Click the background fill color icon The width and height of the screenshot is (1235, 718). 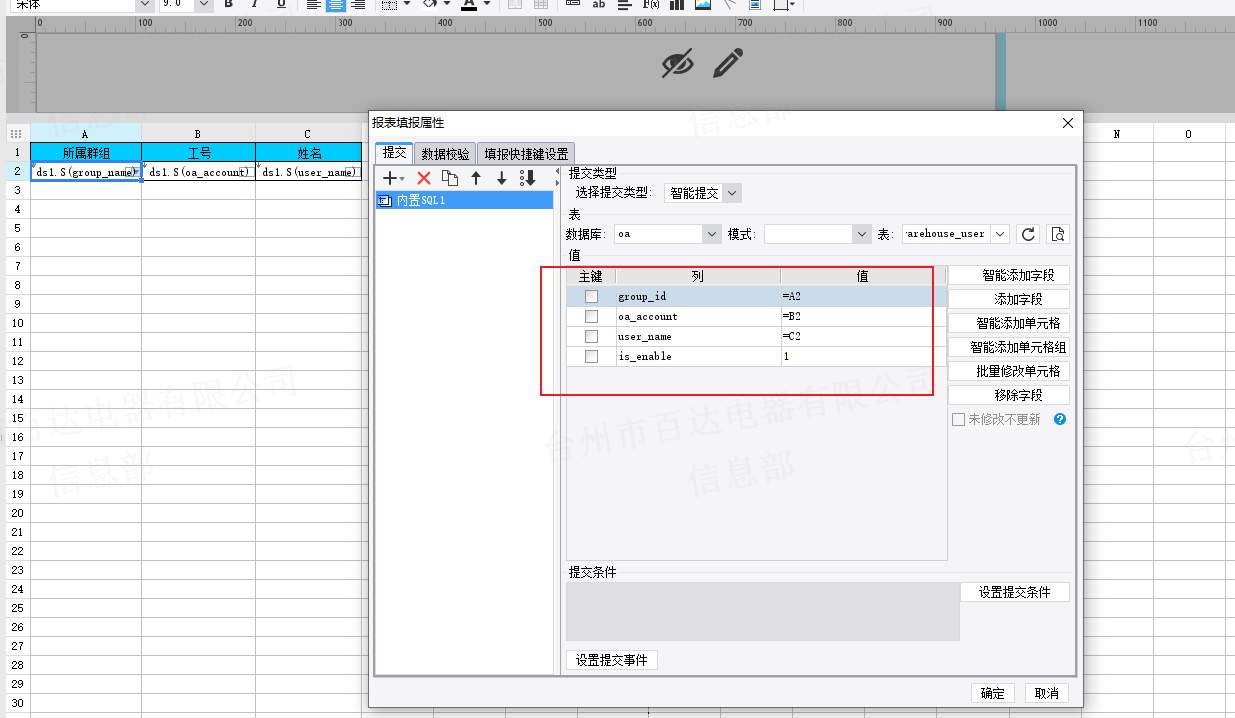[x=429, y=4]
